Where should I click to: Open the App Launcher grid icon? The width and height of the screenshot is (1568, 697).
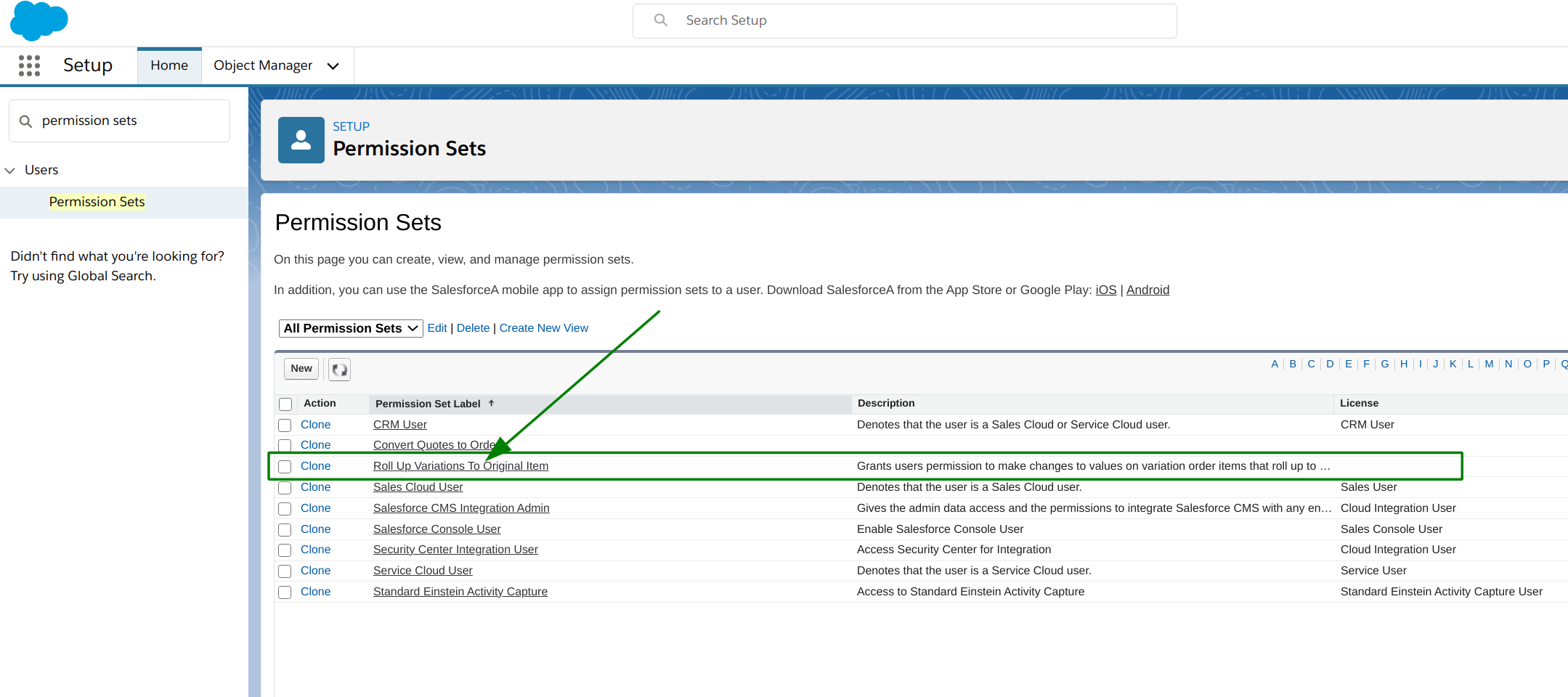click(29, 65)
